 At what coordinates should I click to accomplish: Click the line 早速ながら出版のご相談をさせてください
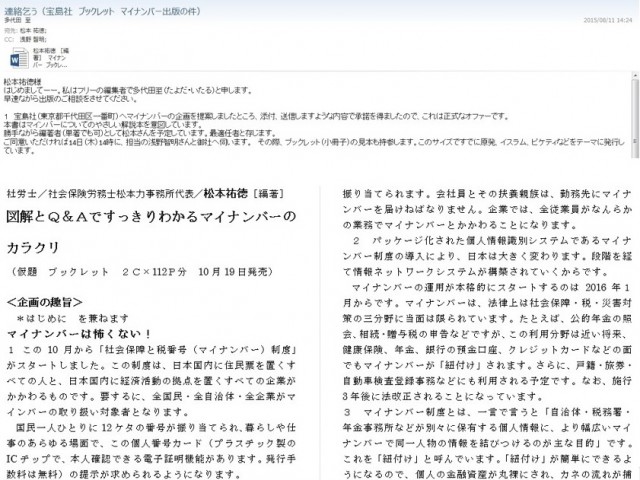click(x=71, y=98)
